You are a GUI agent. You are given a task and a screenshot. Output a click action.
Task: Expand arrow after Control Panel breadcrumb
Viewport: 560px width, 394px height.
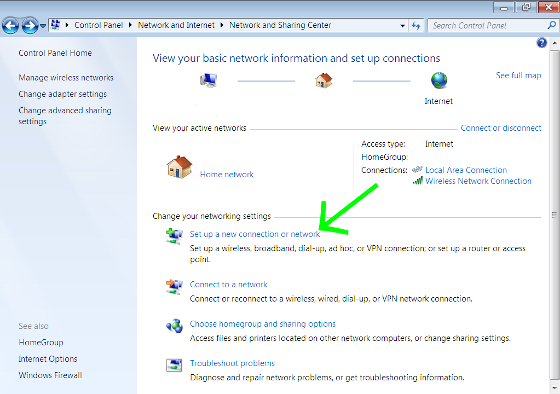(130, 25)
